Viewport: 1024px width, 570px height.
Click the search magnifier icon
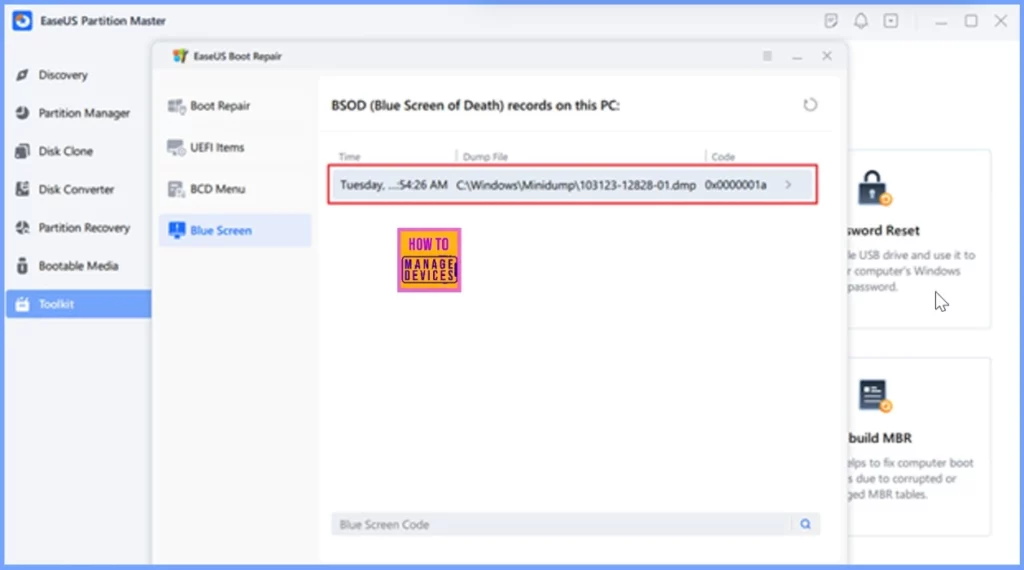click(x=805, y=524)
